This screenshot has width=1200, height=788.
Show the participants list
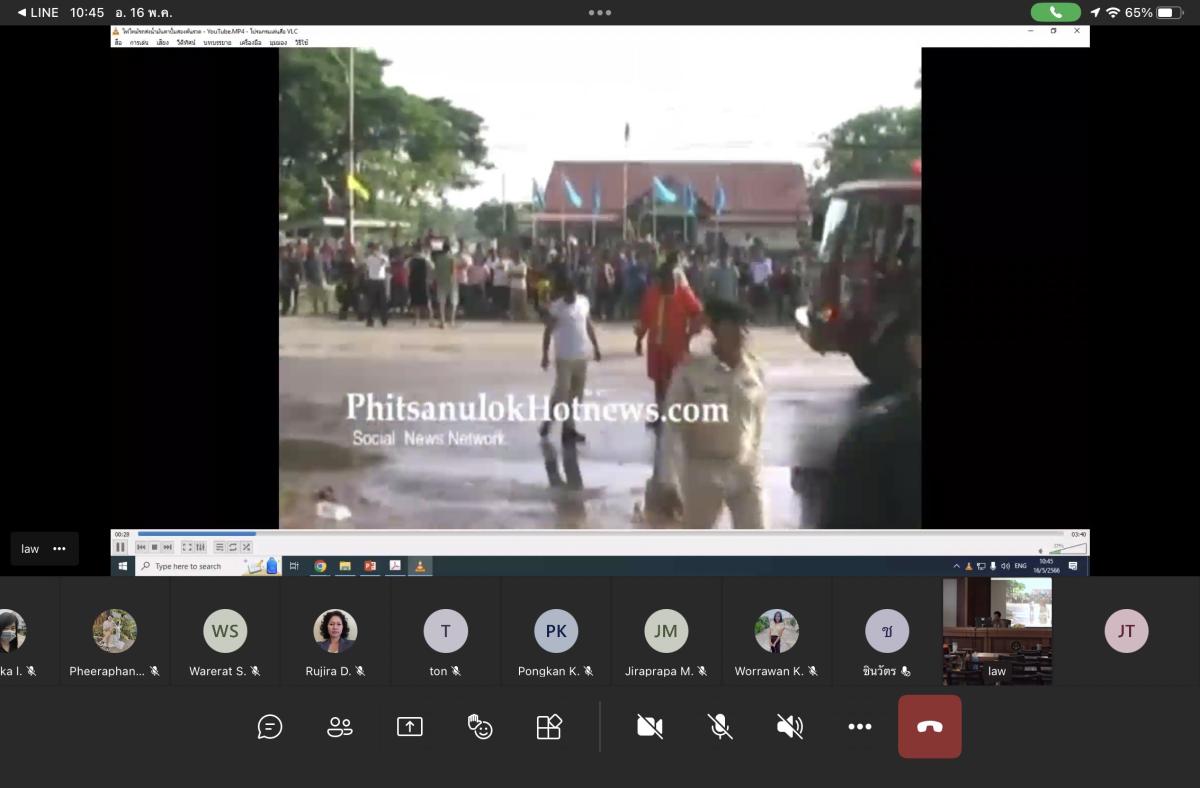(340, 727)
